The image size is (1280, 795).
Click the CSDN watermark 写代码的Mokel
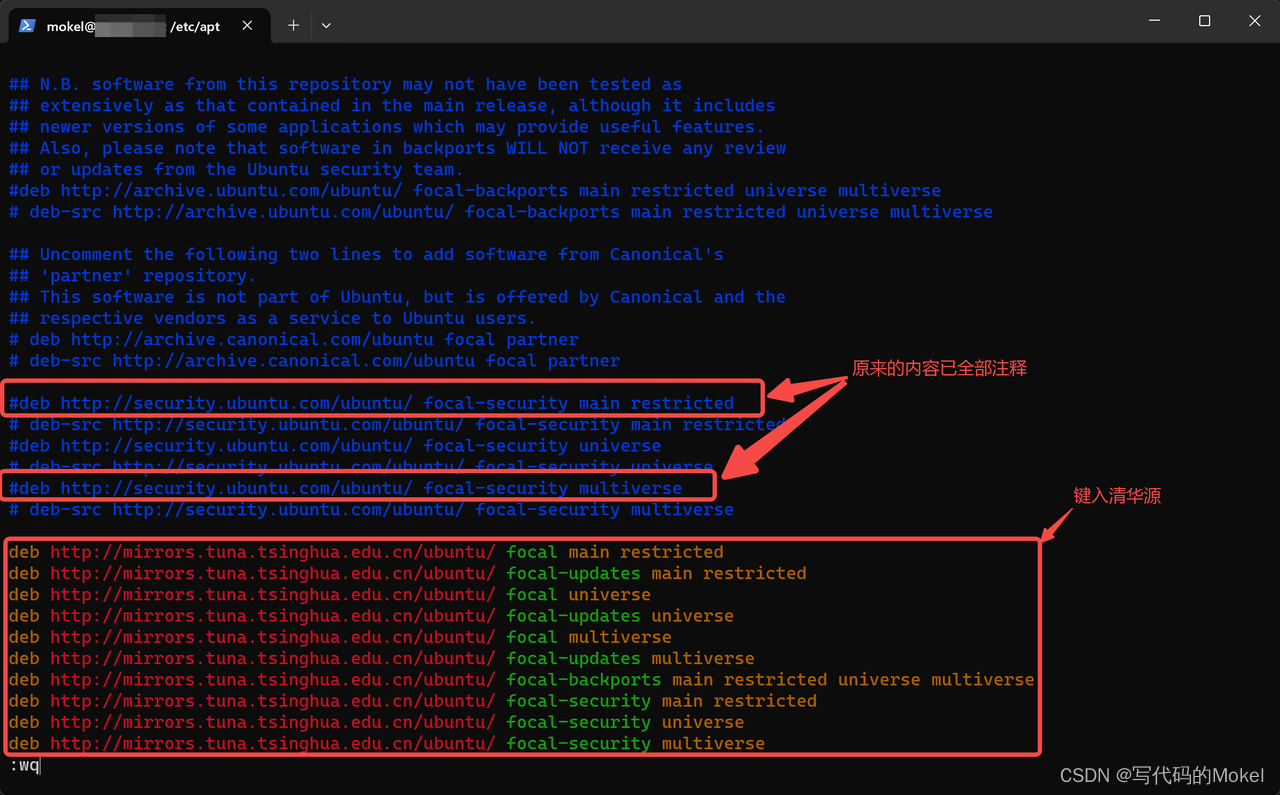[1163, 775]
